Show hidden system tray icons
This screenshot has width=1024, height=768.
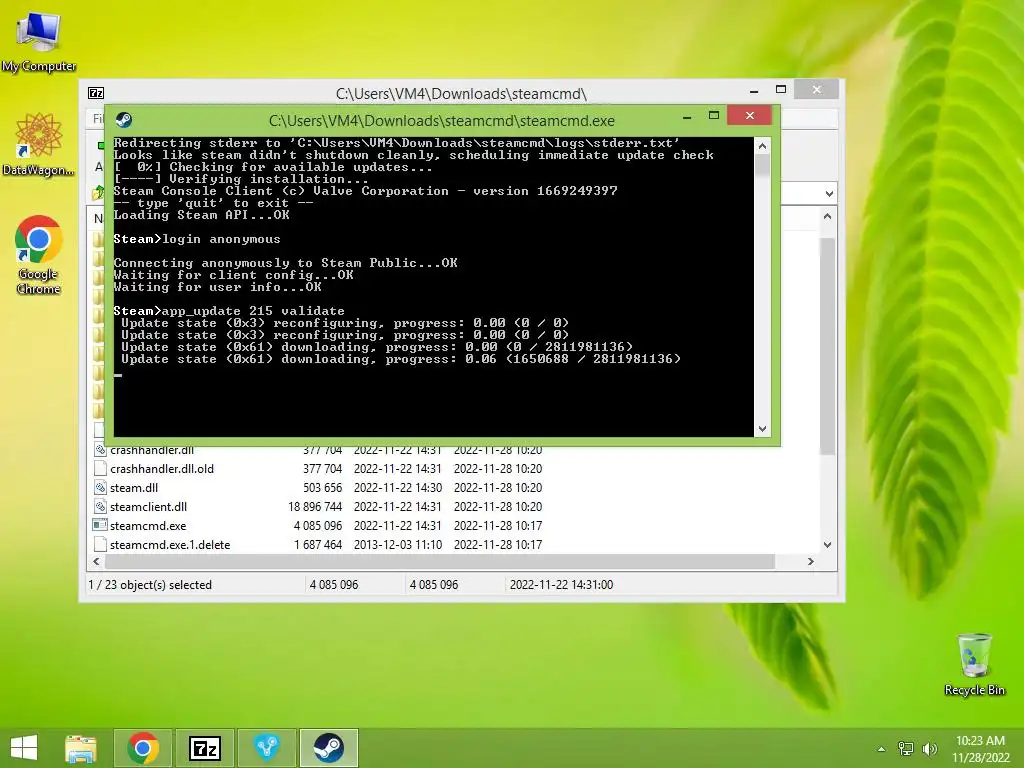(x=881, y=748)
